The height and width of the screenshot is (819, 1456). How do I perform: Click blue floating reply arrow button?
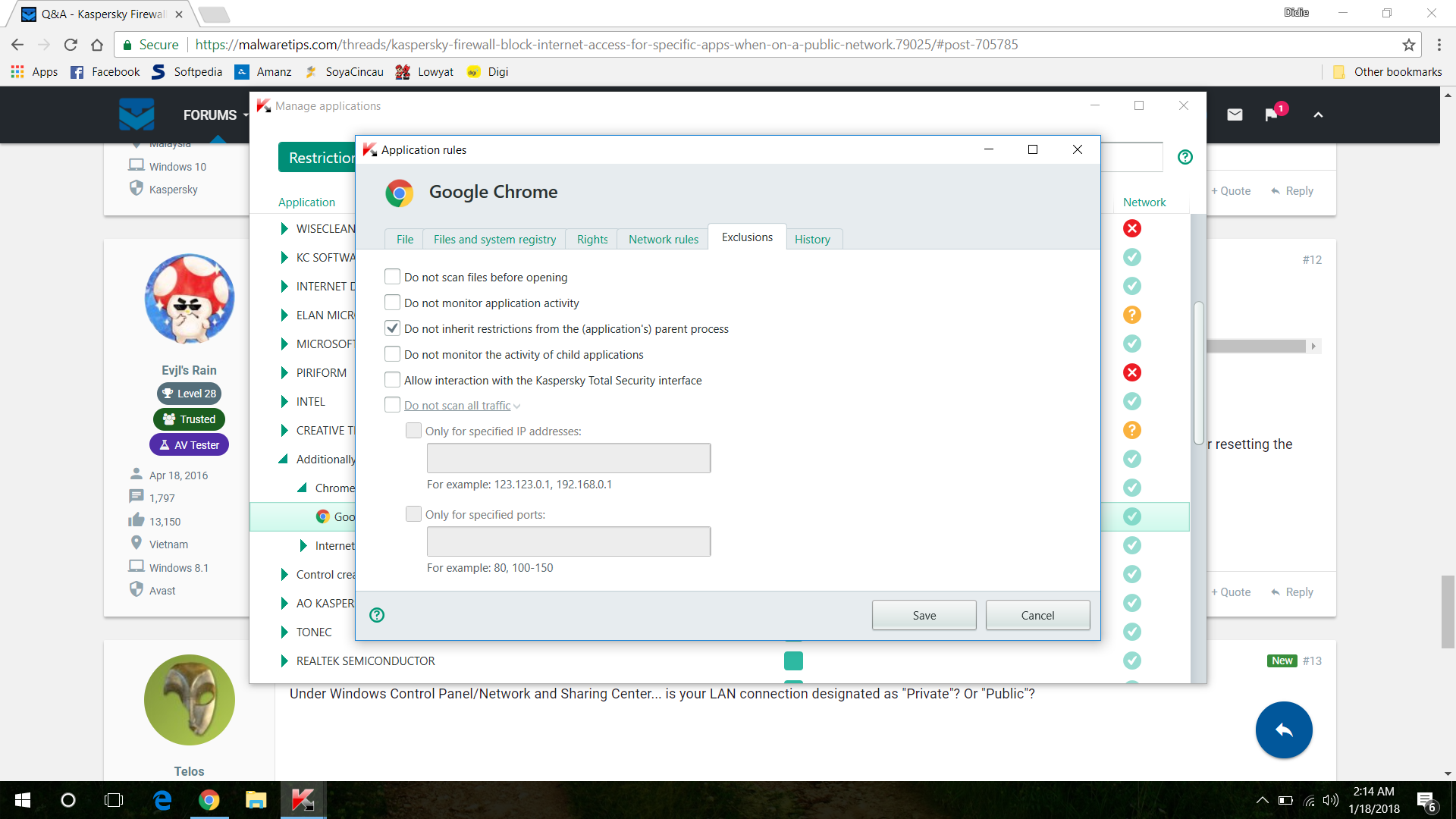(x=1283, y=730)
